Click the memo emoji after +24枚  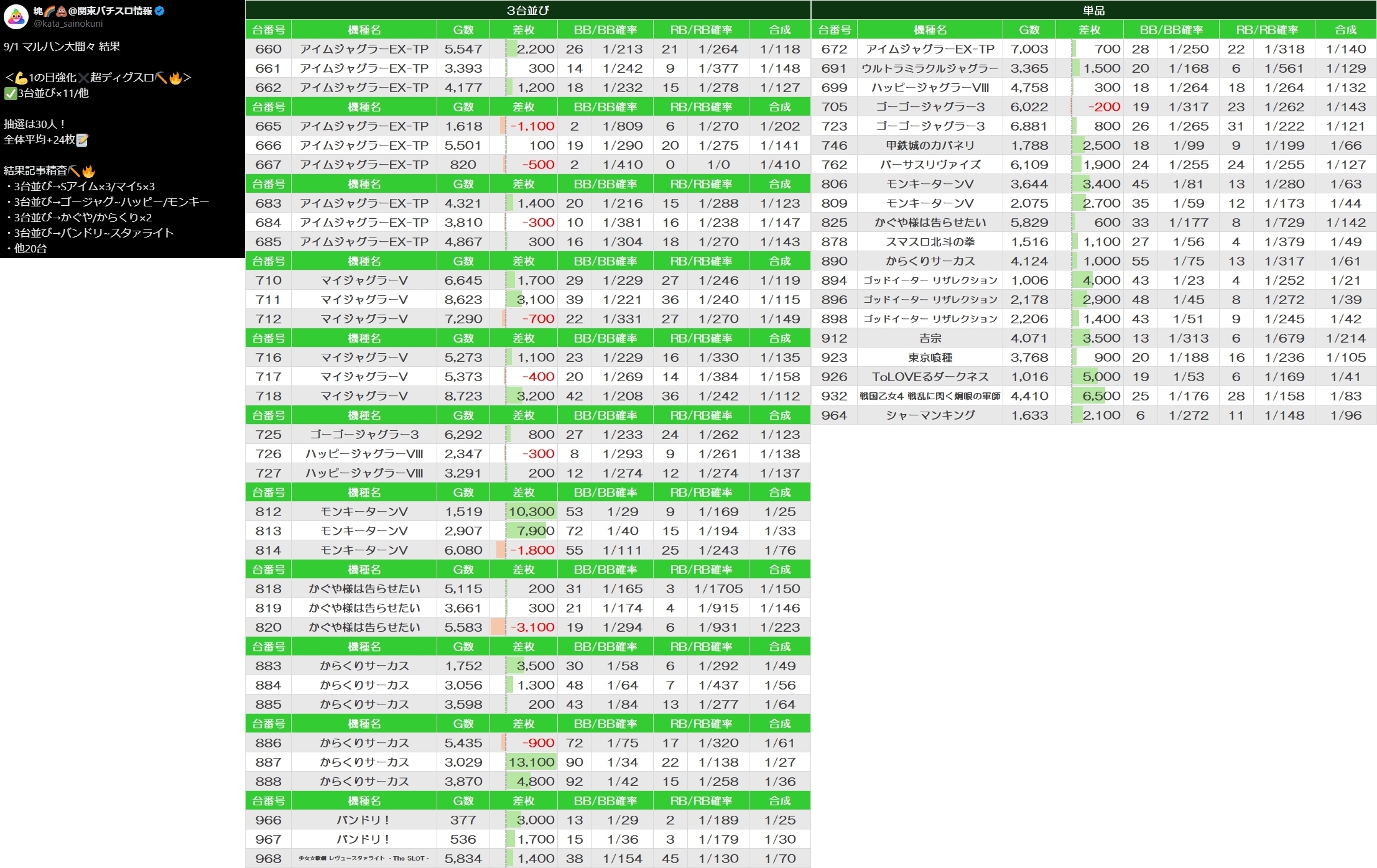coord(82,140)
